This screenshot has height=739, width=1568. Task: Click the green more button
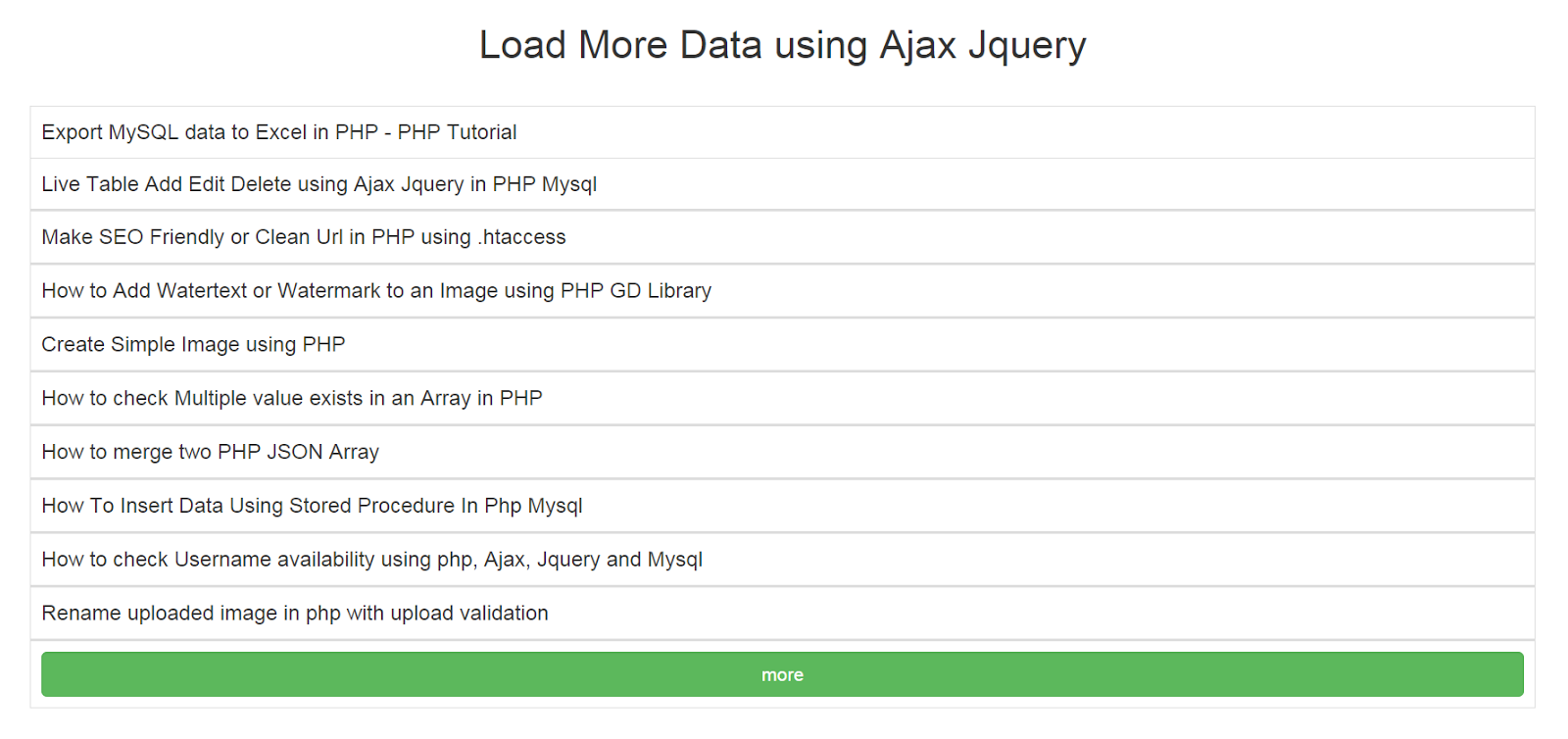(x=782, y=674)
